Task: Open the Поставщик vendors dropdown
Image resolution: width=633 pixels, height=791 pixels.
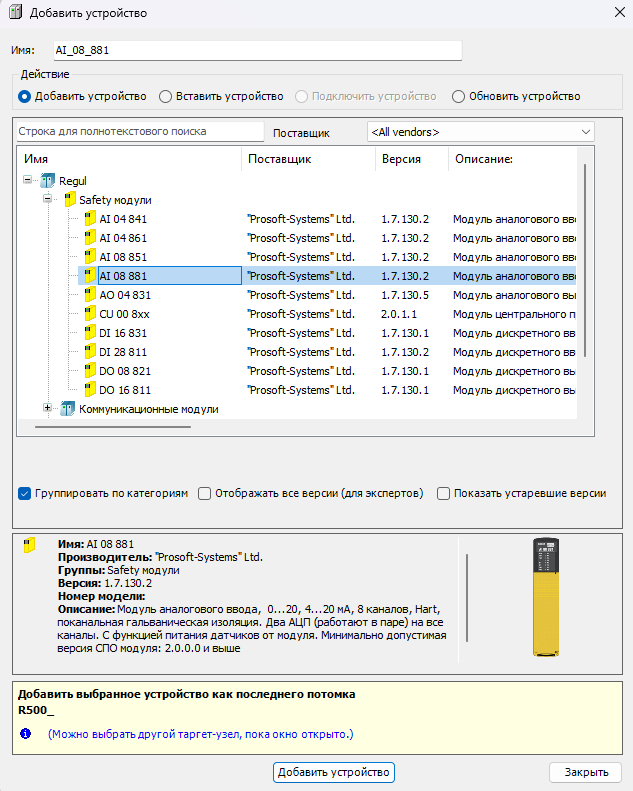Action: (479, 132)
